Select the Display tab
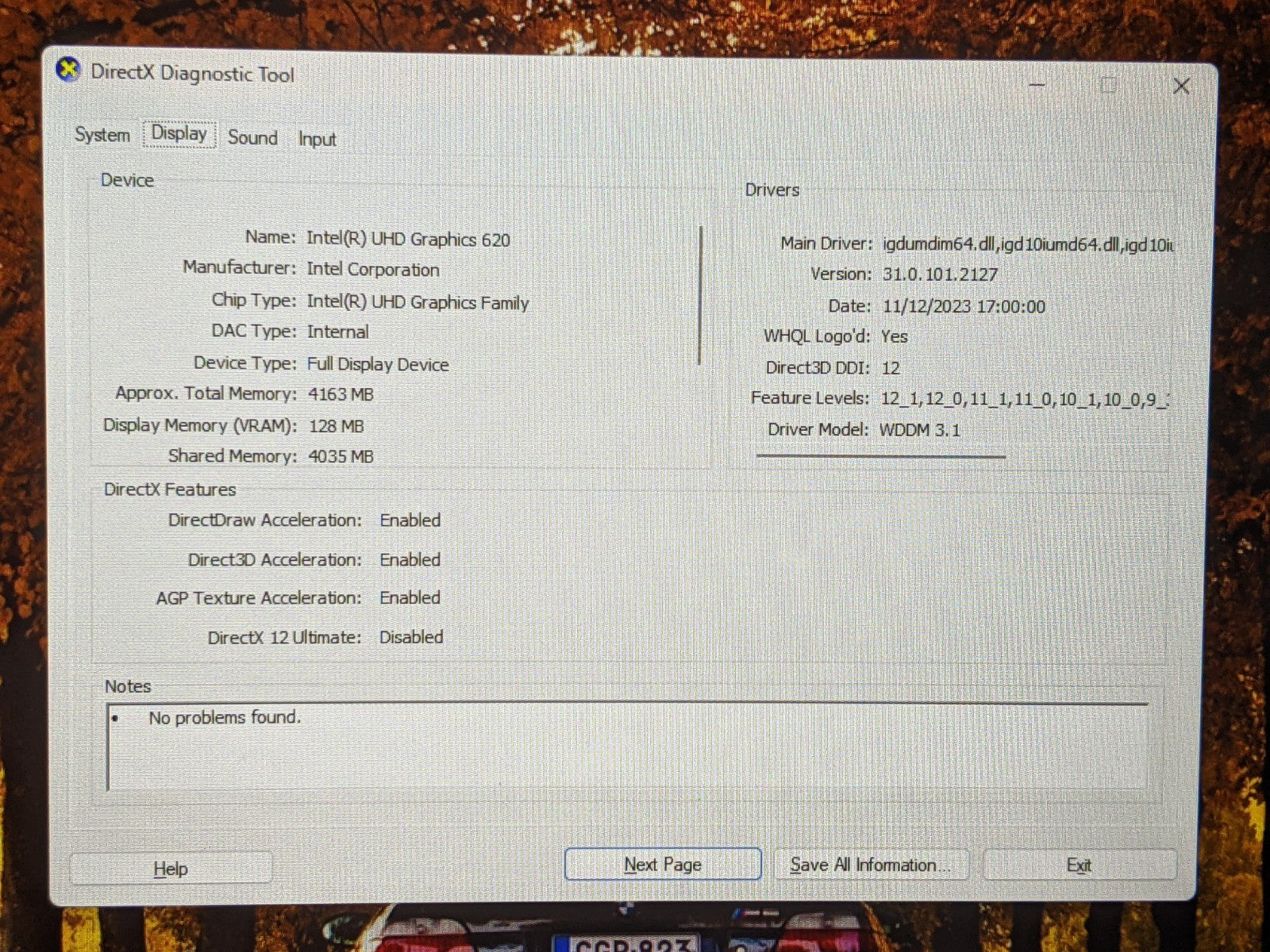Viewport: 1270px width, 952px height. 179,133
